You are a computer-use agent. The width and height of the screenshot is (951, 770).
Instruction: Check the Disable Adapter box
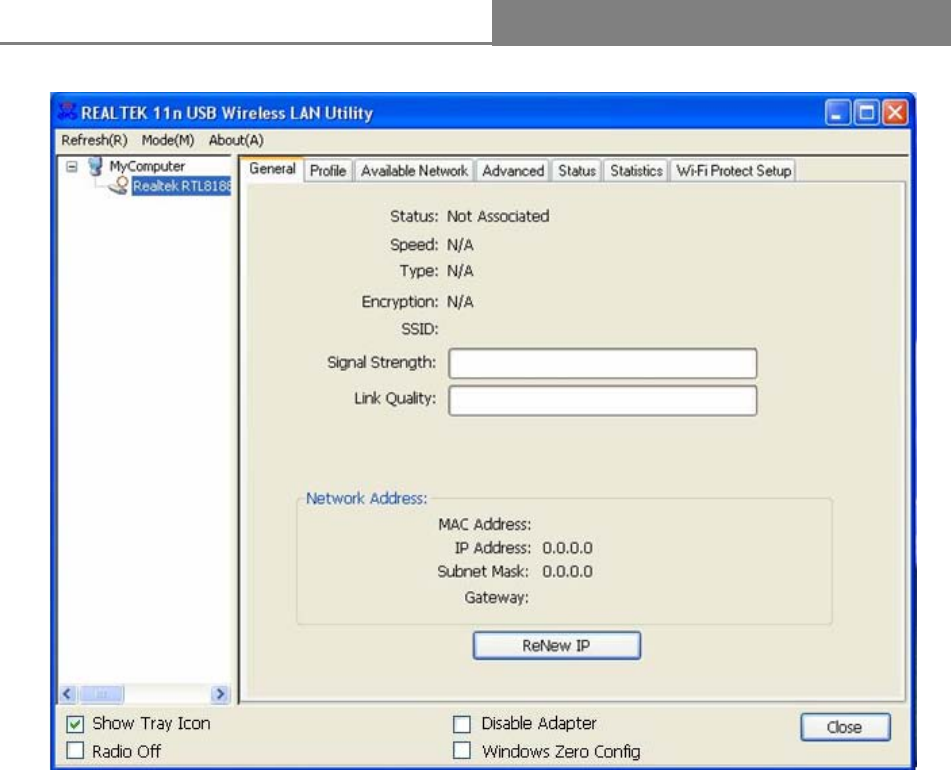pos(462,724)
